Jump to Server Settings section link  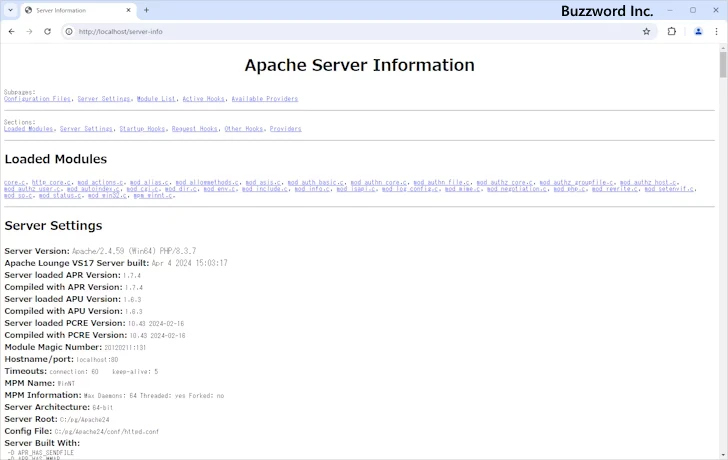point(86,129)
